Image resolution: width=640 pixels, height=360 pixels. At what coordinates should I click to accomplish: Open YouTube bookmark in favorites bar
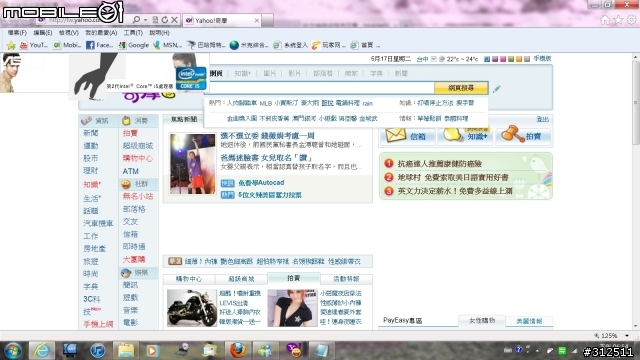click(x=33, y=45)
